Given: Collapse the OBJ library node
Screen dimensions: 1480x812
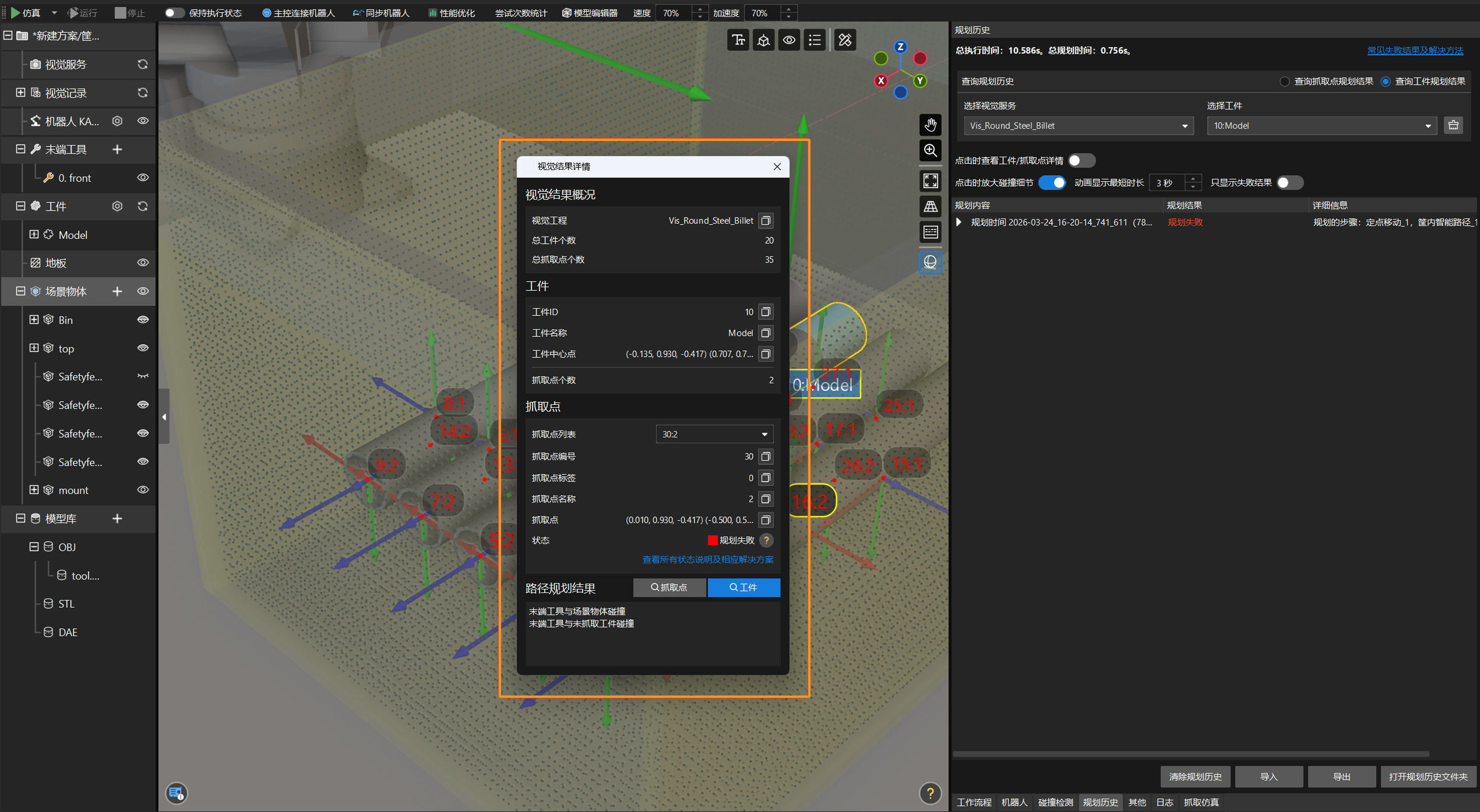Looking at the screenshot, I should (x=34, y=547).
